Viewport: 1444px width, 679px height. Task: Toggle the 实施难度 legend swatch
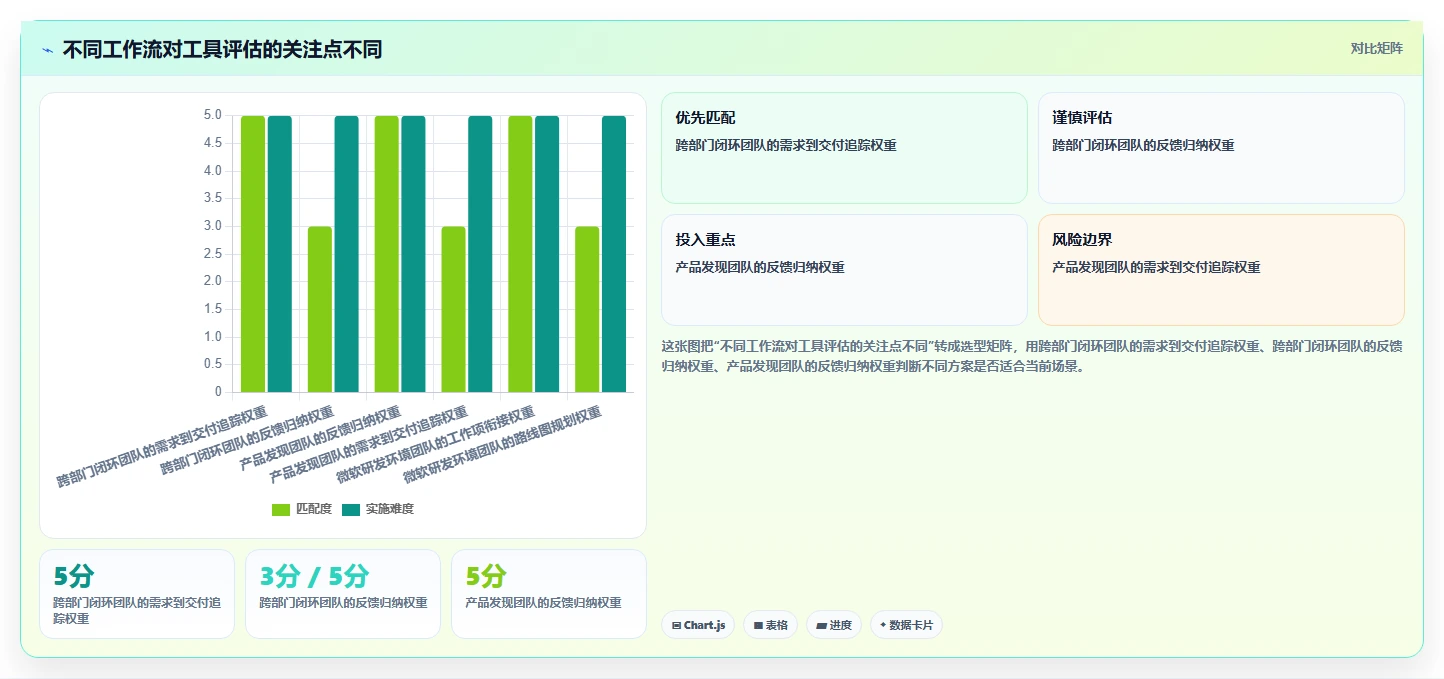pyautogui.click(x=351, y=510)
